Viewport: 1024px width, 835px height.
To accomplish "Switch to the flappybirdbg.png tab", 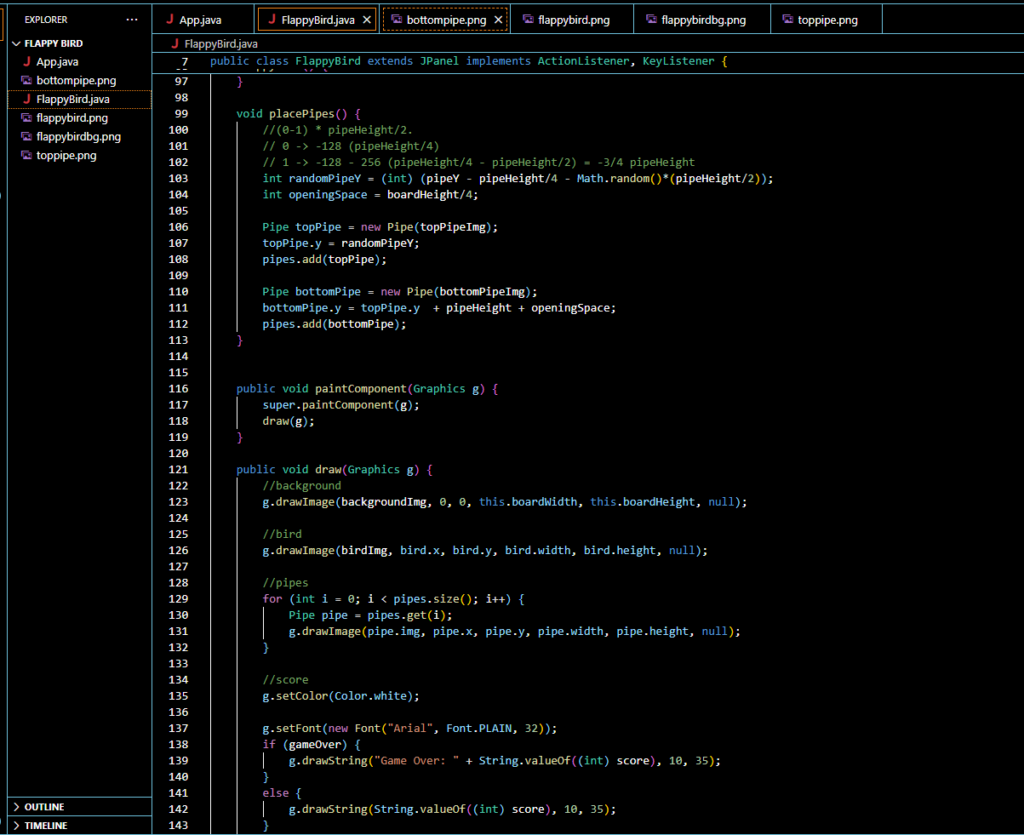I will pos(703,19).
